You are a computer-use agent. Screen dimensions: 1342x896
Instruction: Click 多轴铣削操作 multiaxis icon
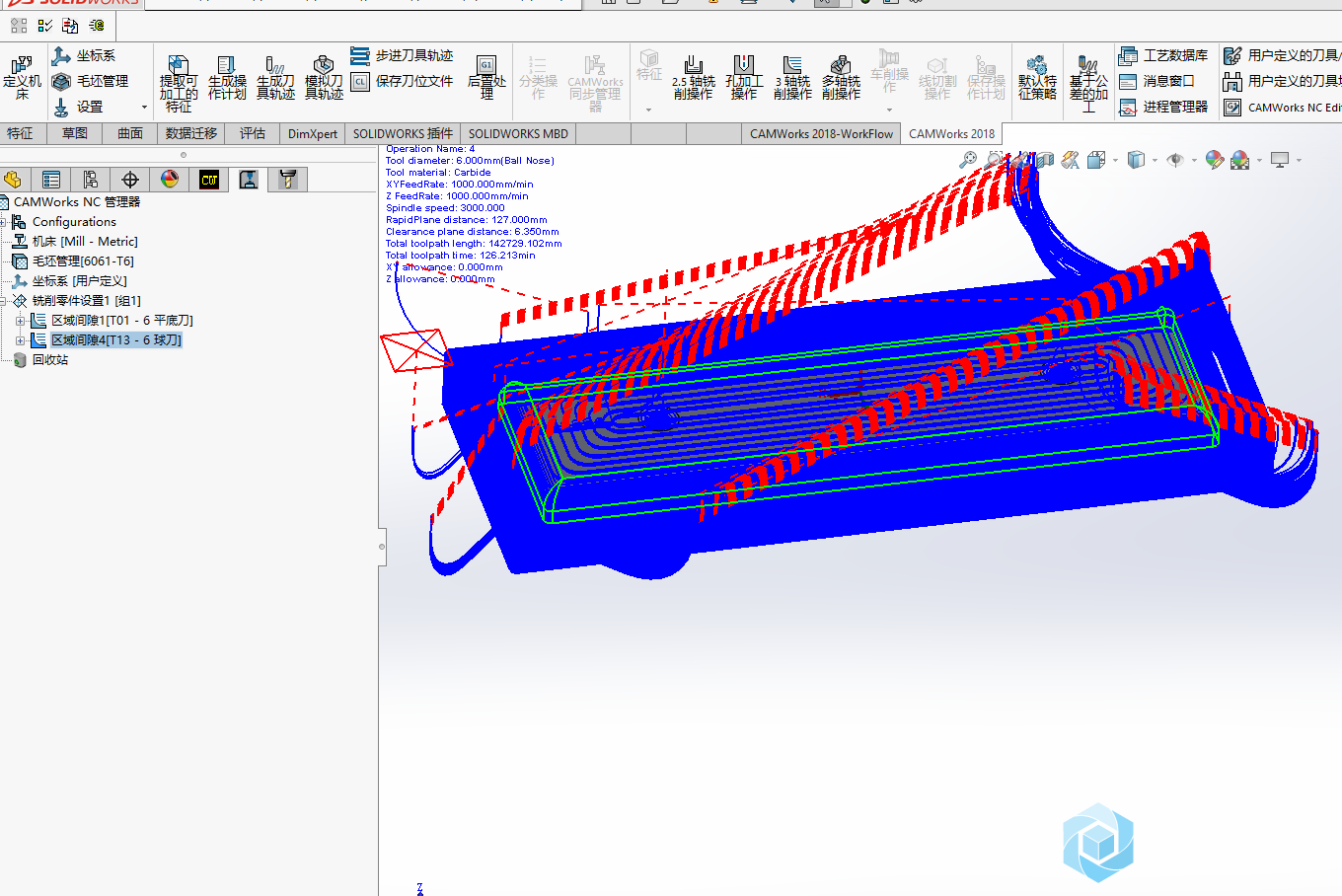click(841, 78)
